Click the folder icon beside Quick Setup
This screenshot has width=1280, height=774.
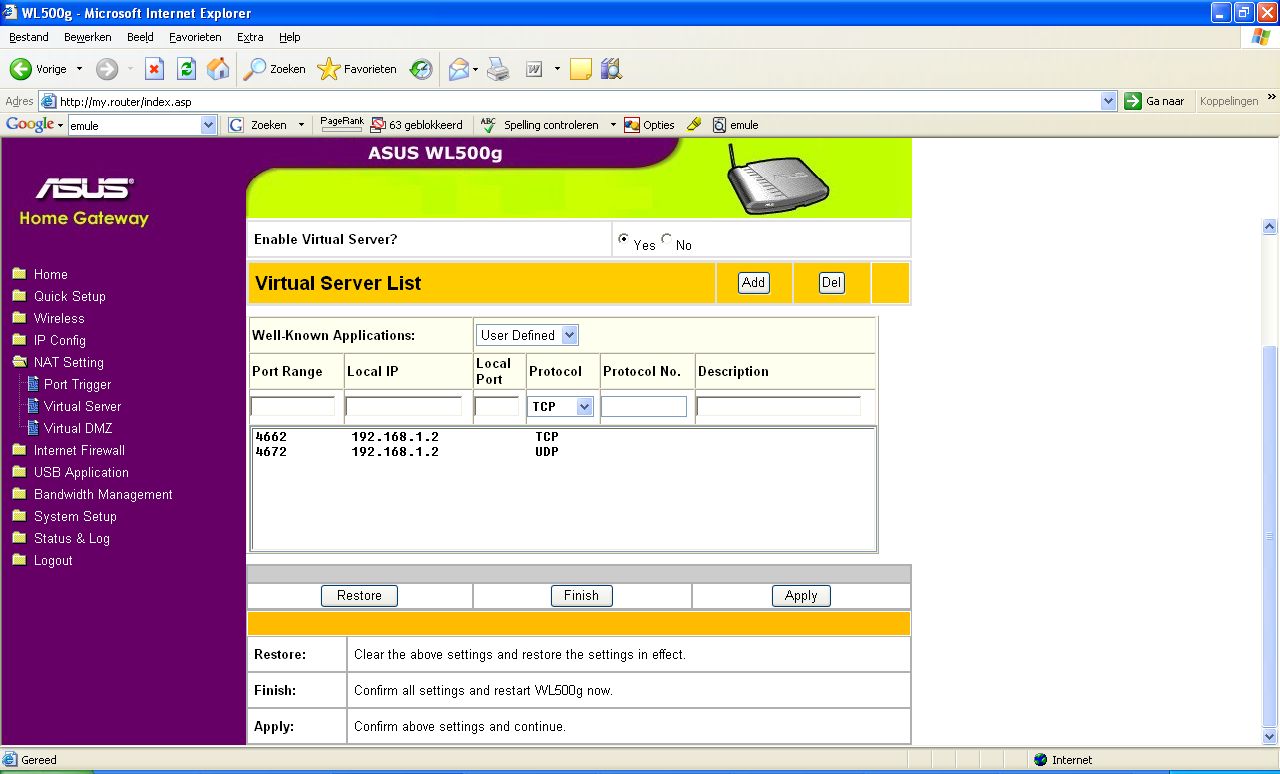(x=19, y=296)
